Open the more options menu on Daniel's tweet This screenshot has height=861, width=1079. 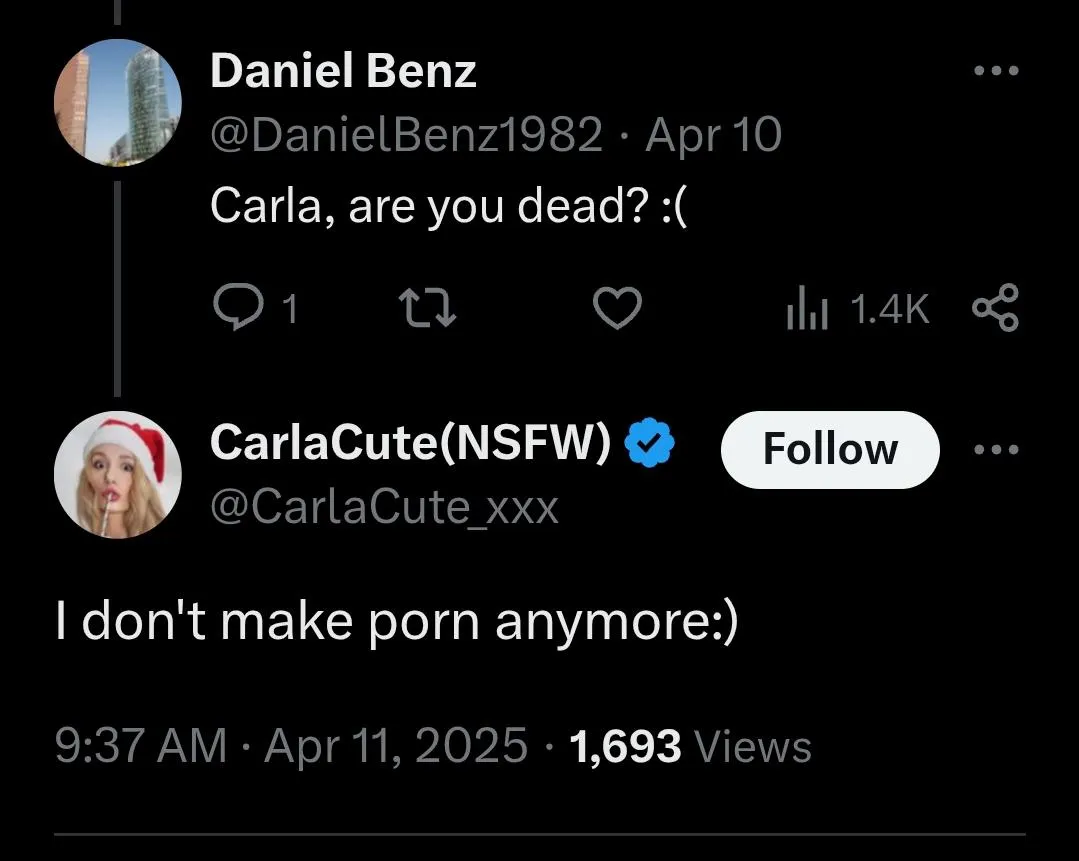click(995, 68)
